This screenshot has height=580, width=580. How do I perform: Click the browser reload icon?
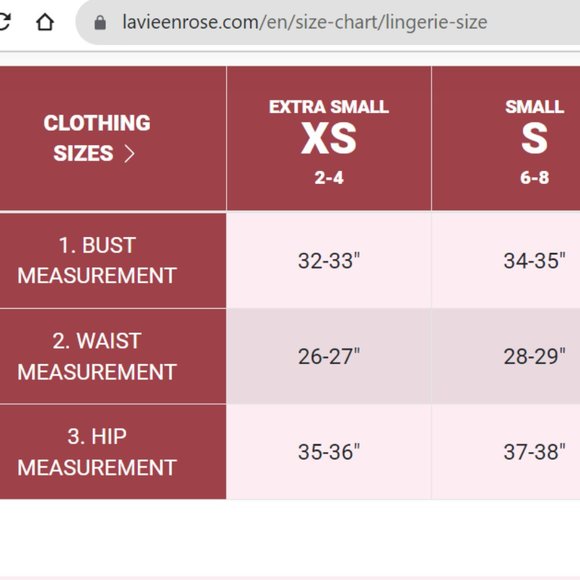tap(4, 21)
